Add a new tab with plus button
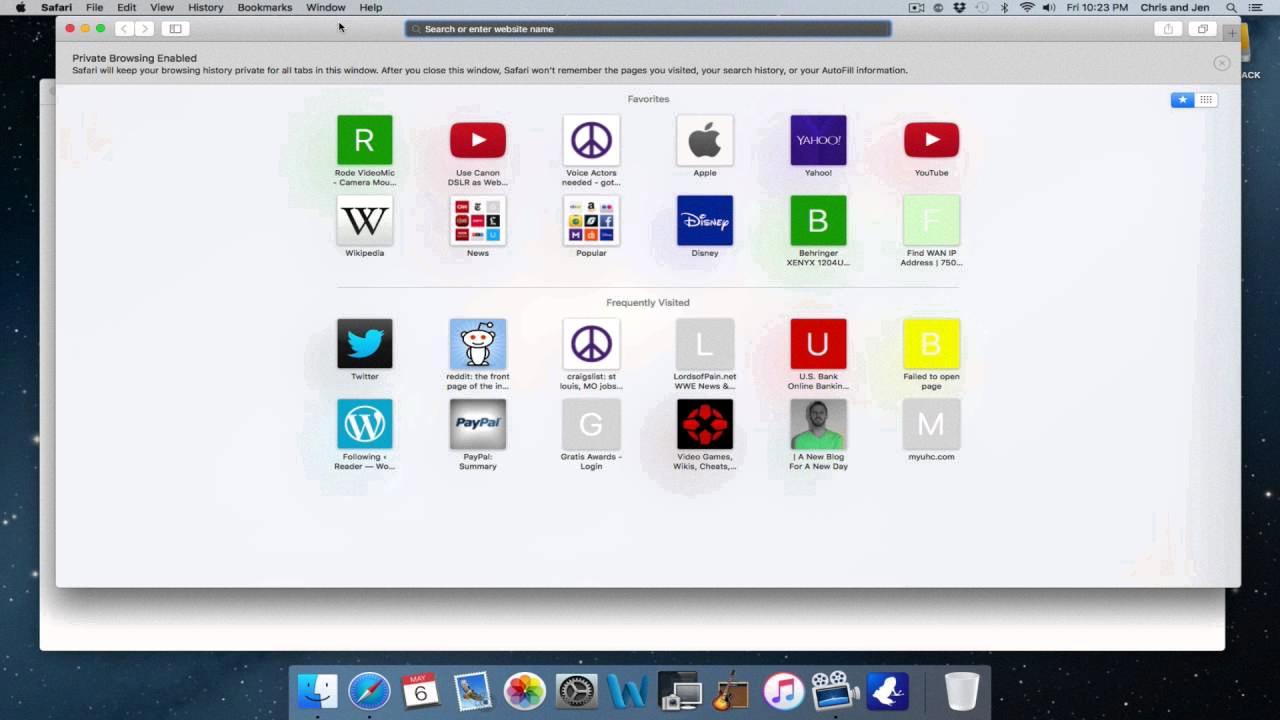 point(1232,33)
